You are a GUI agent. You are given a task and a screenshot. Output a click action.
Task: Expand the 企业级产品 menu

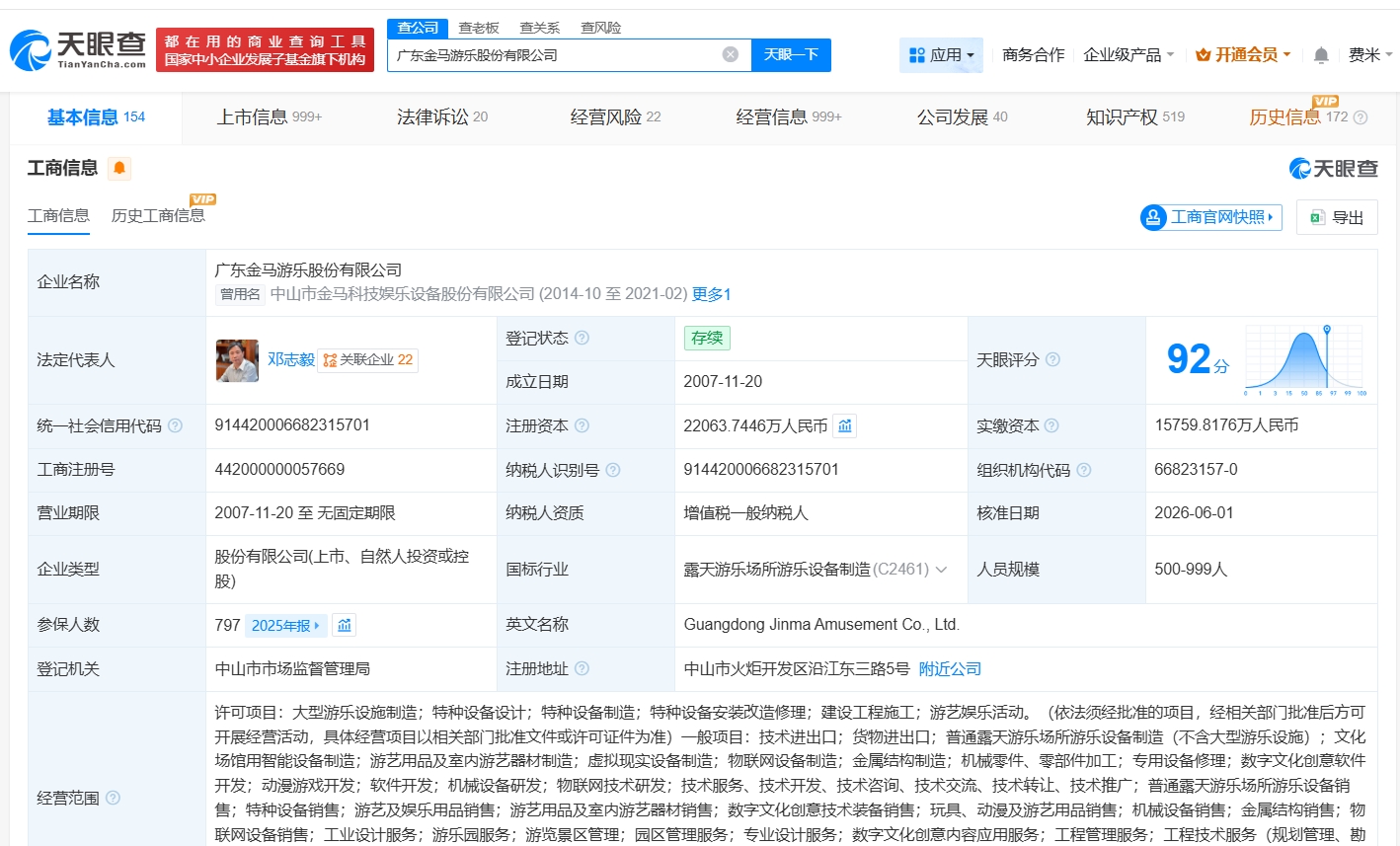pyautogui.click(x=1128, y=55)
